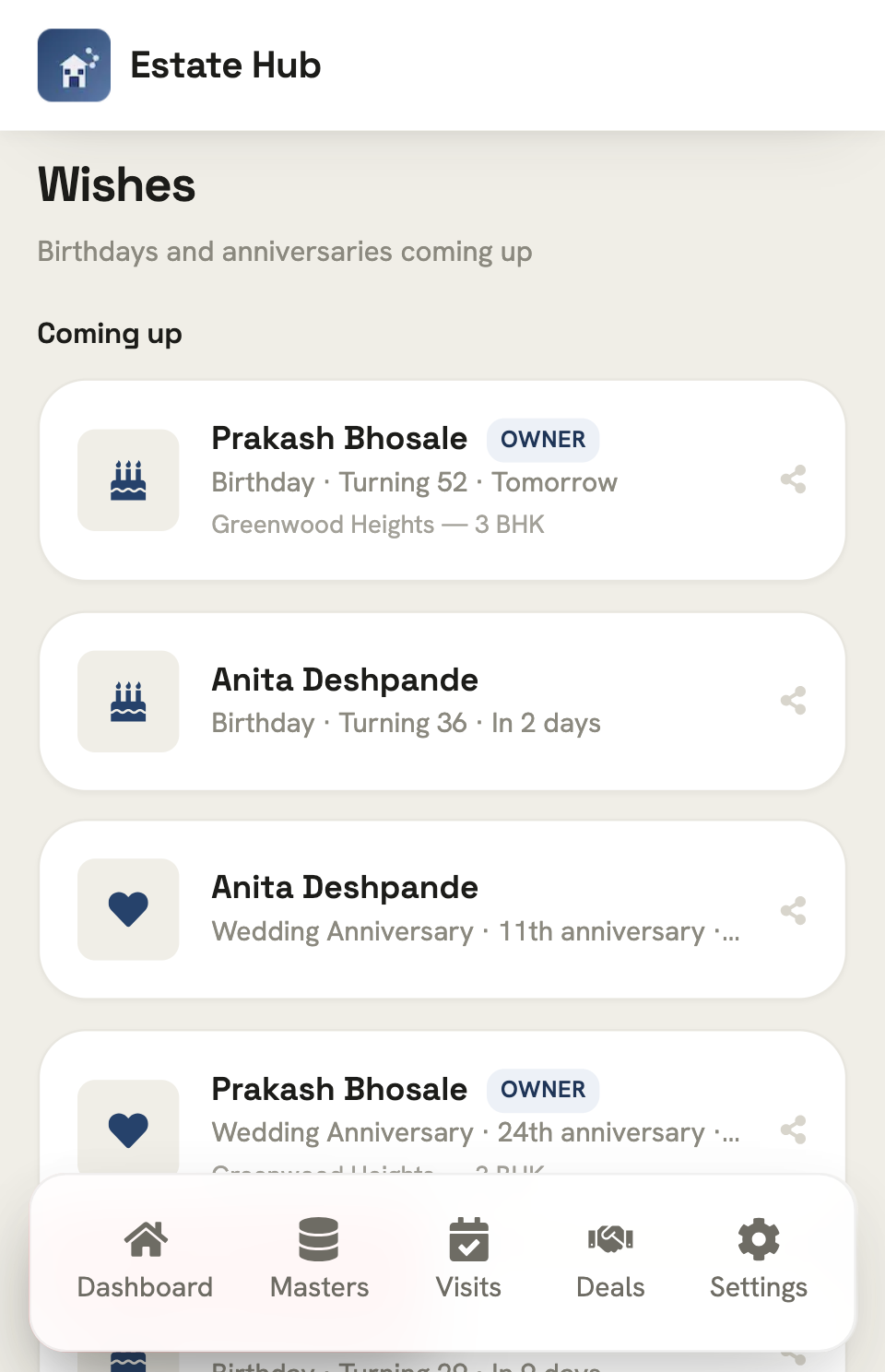Share Anita Deshpande's birthday wish

(793, 701)
